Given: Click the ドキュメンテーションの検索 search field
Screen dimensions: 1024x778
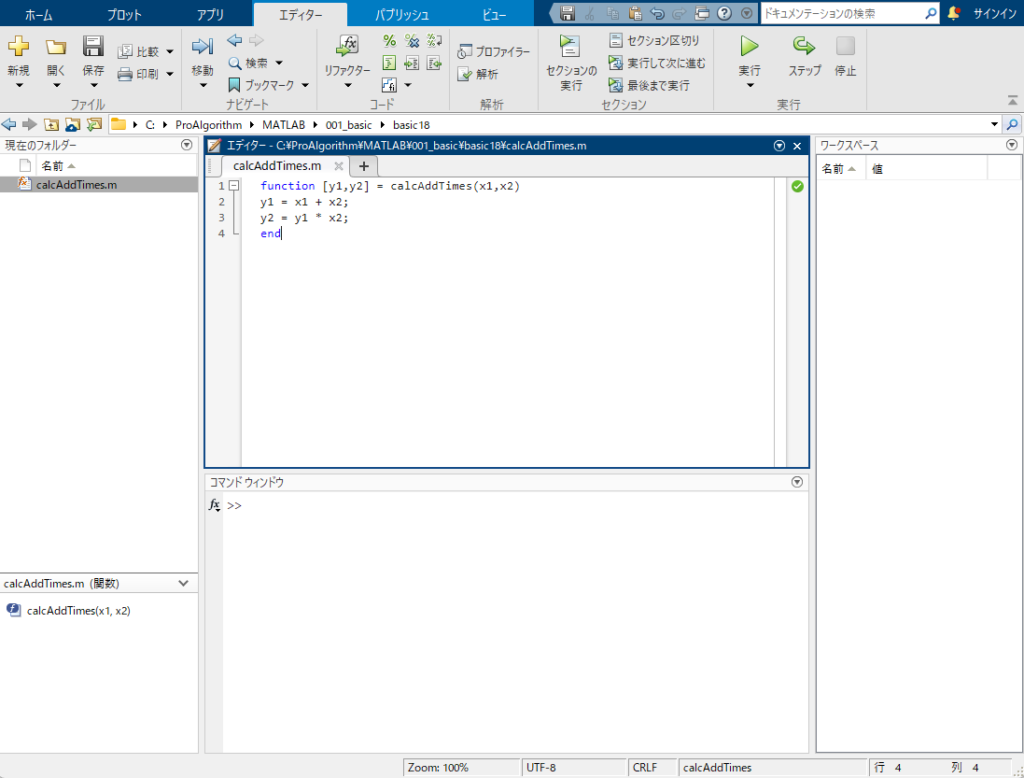Looking at the screenshot, I should click(841, 14).
